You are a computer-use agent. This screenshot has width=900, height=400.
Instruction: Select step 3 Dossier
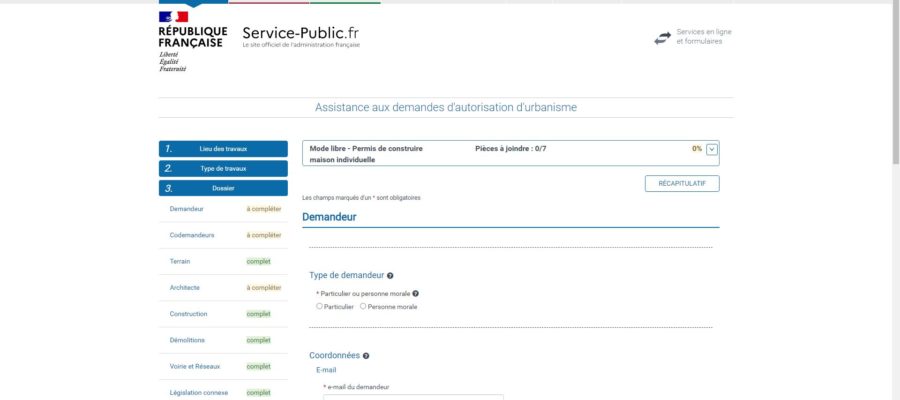click(223, 188)
